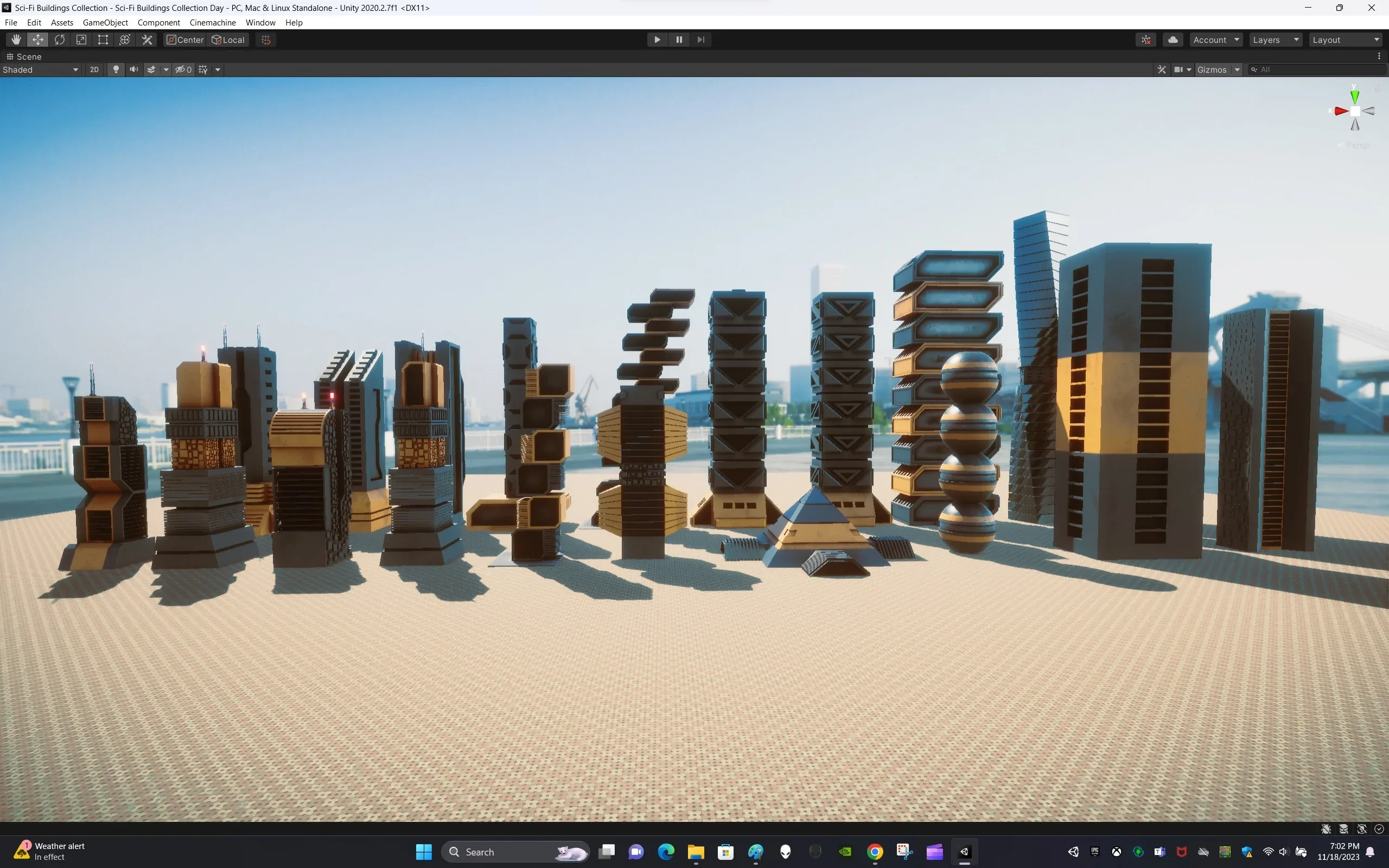Open the Shaded draw mode dropdown
The width and height of the screenshot is (1389, 868).
[41, 69]
